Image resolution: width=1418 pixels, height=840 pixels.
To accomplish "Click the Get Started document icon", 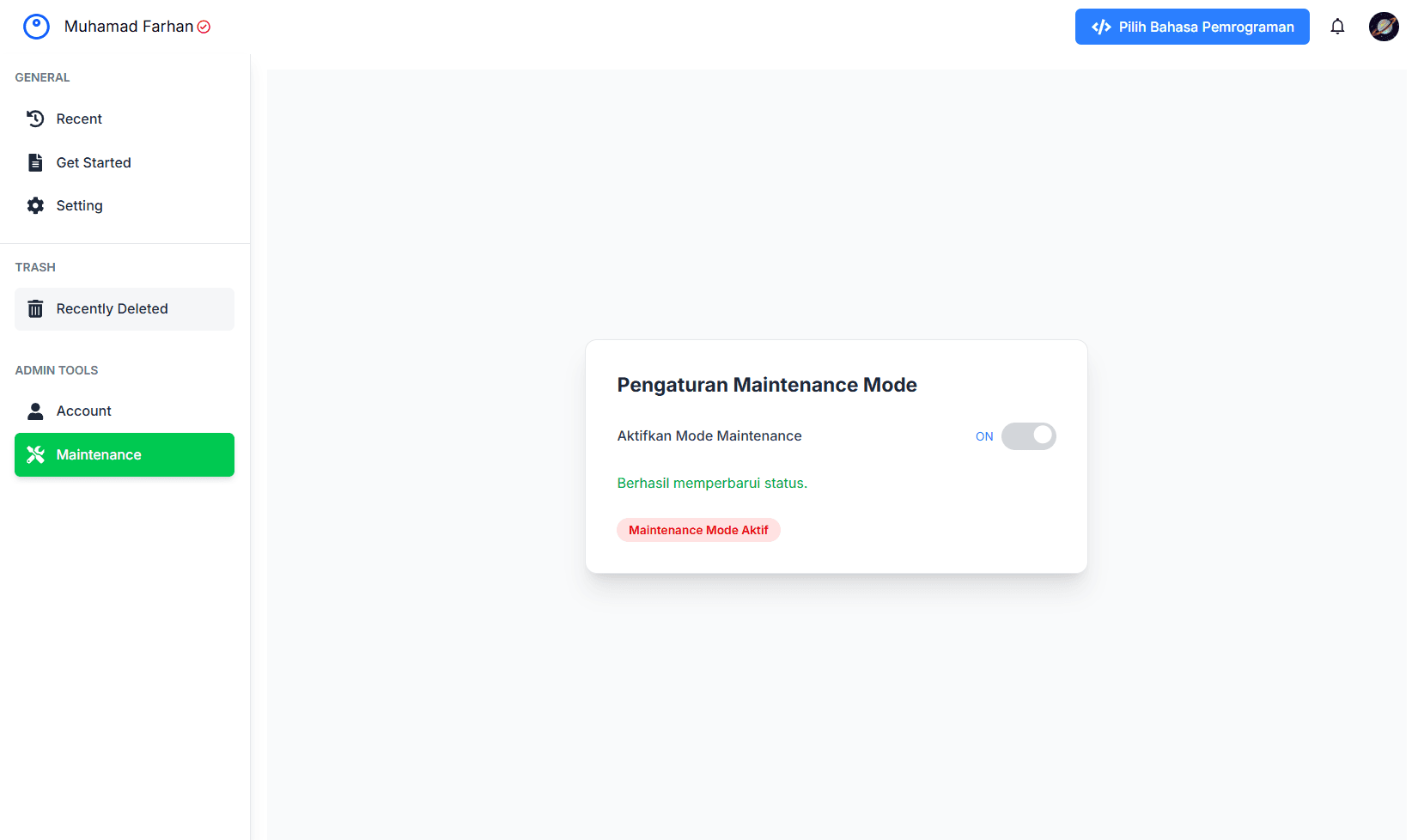I will click(x=35, y=162).
